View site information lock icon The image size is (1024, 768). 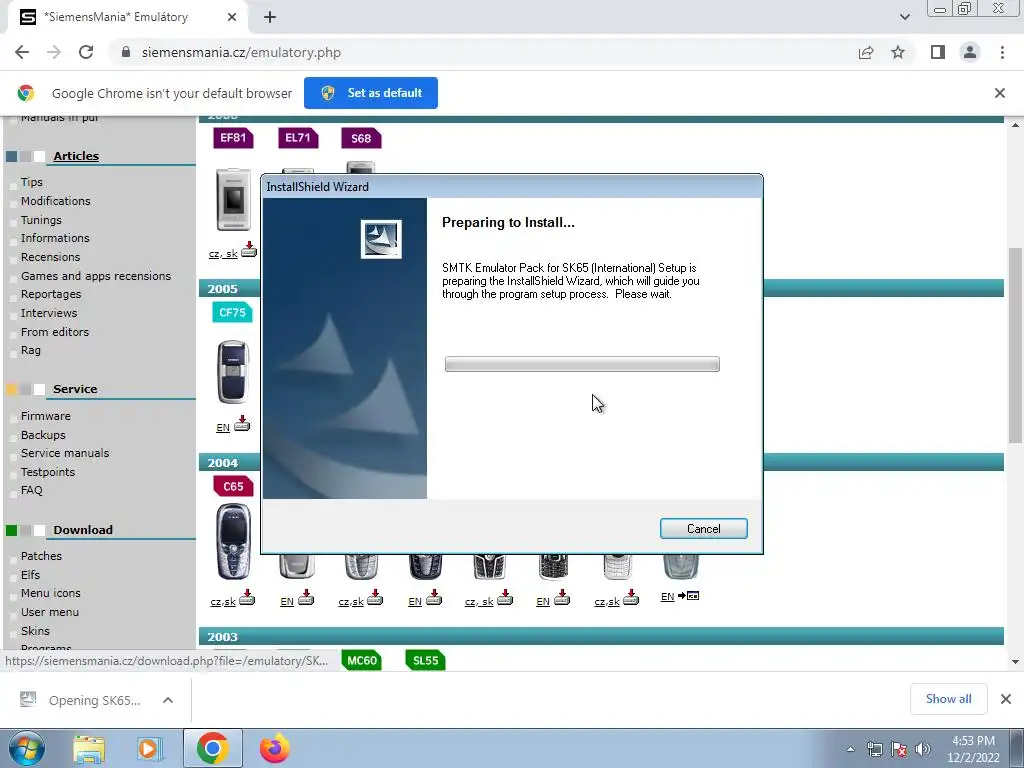pyautogui.click(x=126, y=52)
